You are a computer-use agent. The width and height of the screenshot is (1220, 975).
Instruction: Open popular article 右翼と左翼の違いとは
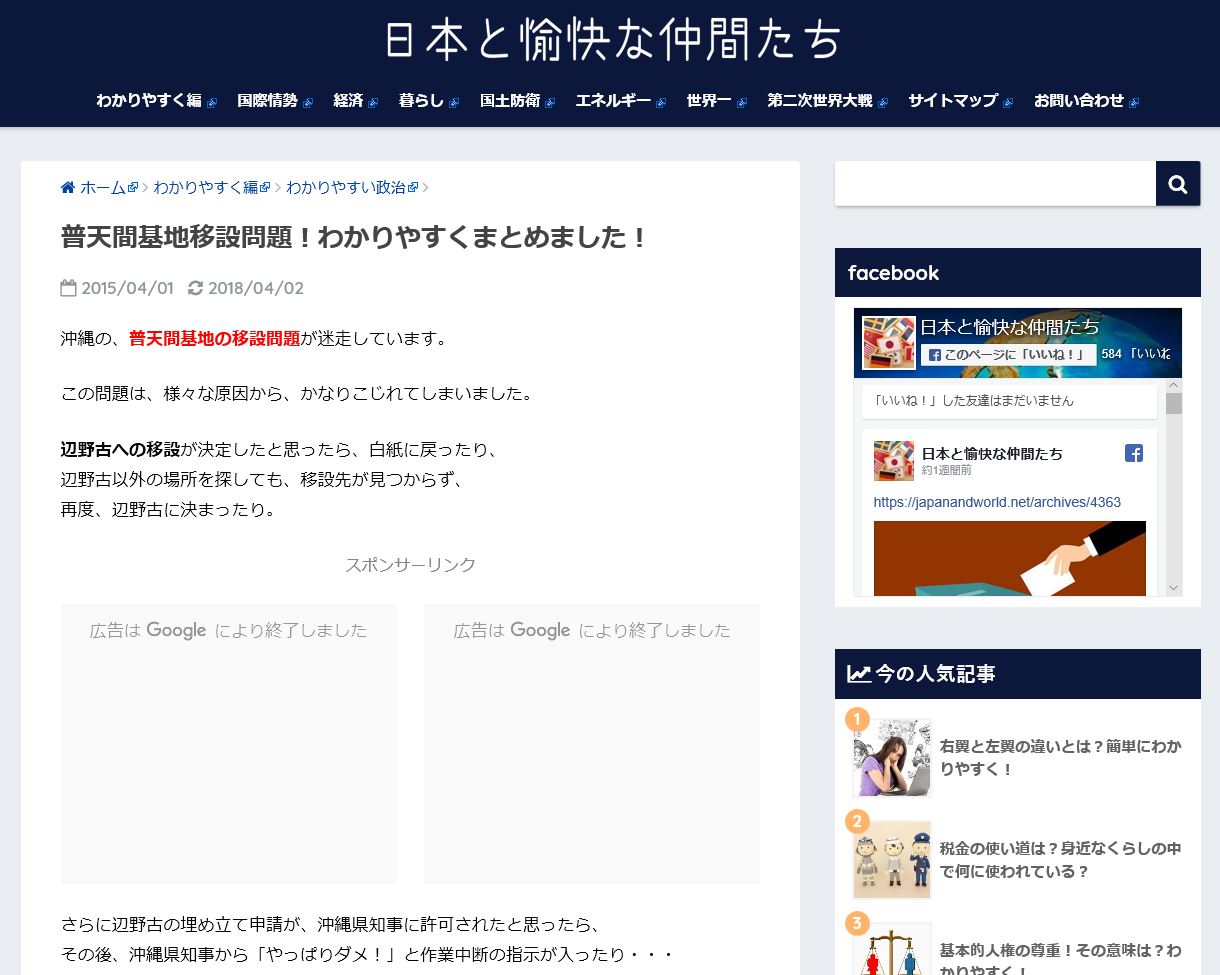coord(1060,758)
